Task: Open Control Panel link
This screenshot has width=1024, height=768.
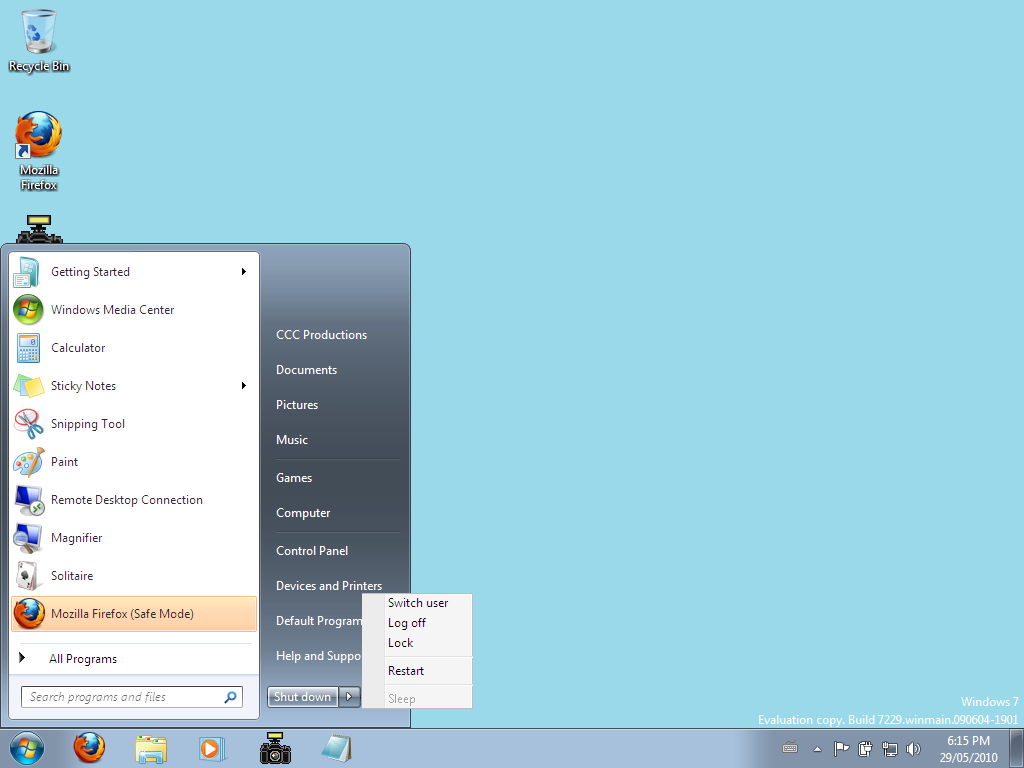Action: 312,551
